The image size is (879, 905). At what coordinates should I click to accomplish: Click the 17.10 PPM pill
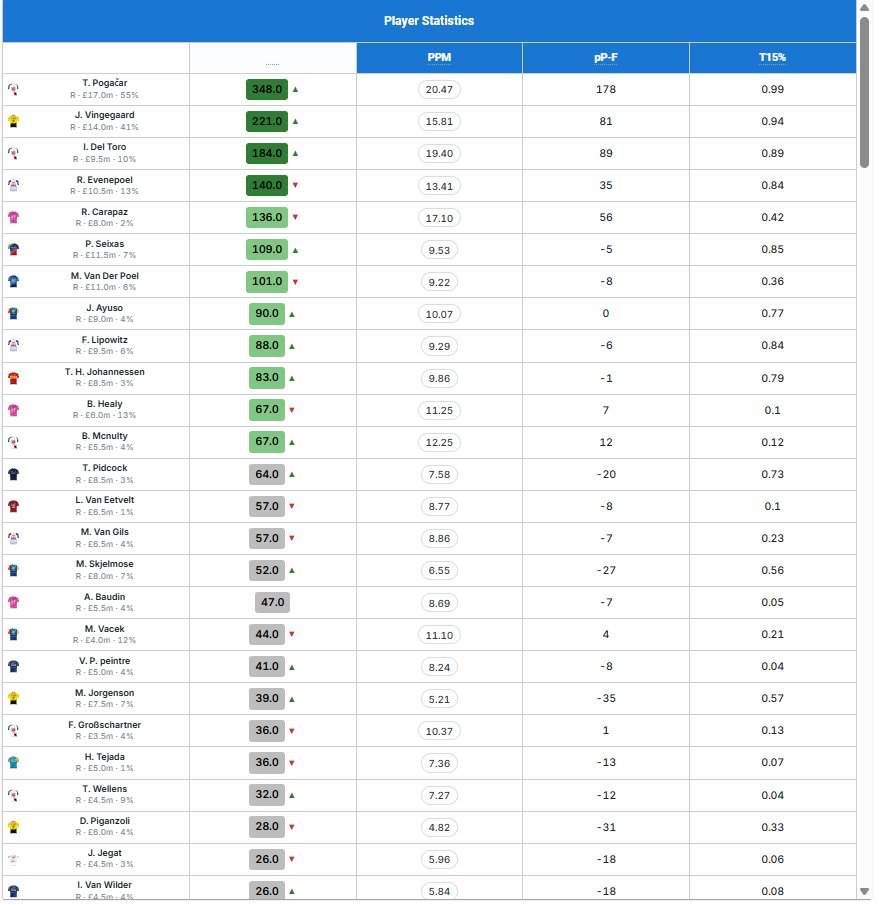tap(439, 218)
